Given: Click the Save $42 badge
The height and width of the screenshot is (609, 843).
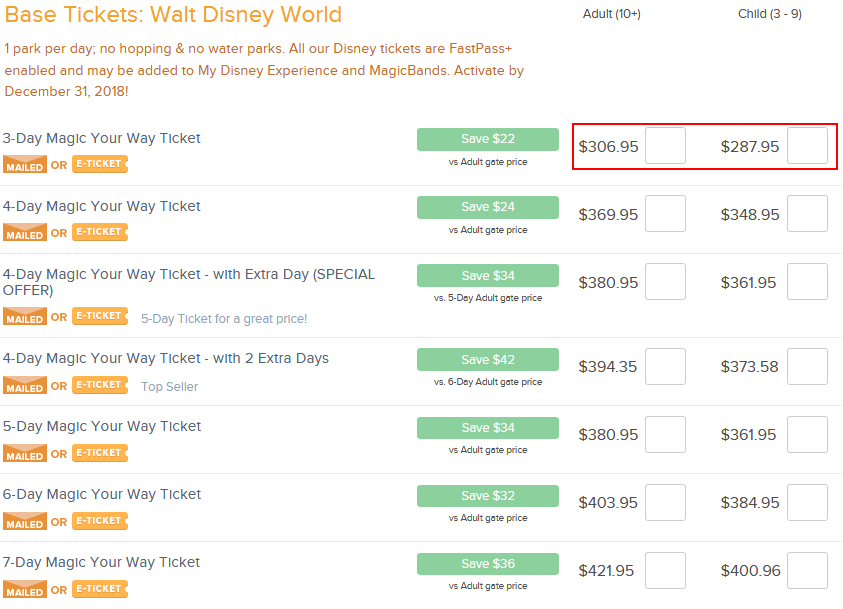Looking at the screenshot, I should click(488, 360).
